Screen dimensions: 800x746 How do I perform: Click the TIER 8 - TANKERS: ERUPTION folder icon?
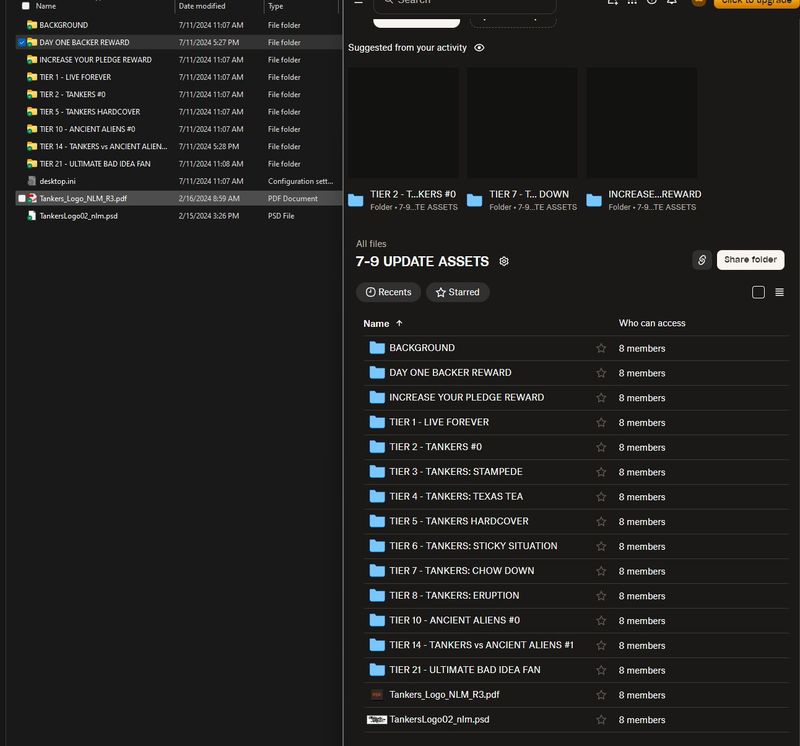pos(377,596)
